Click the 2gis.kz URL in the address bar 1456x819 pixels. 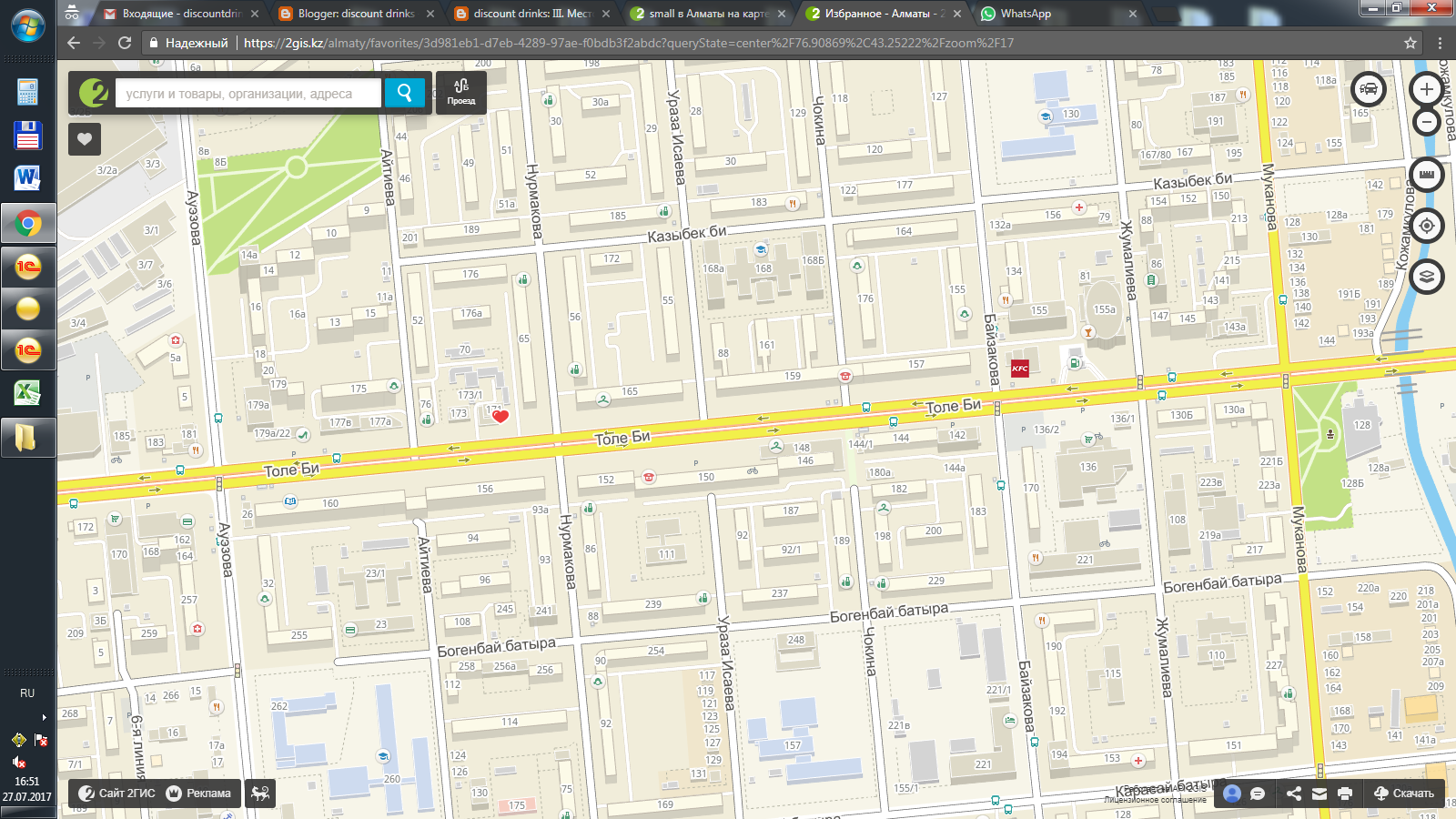coord(628,43)
